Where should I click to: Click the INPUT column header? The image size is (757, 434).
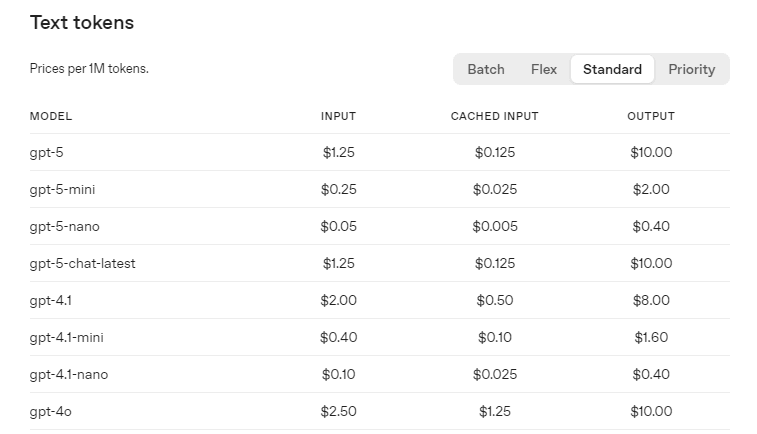(338, 116)
